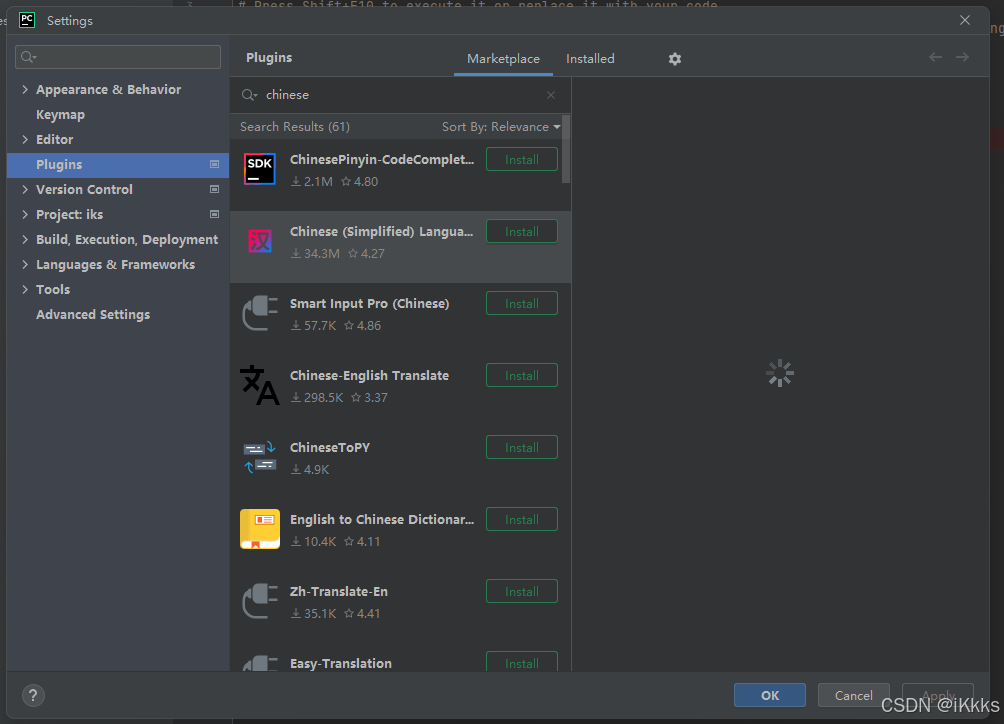Select the Easy-Translation plugin name

coord(341,664)
